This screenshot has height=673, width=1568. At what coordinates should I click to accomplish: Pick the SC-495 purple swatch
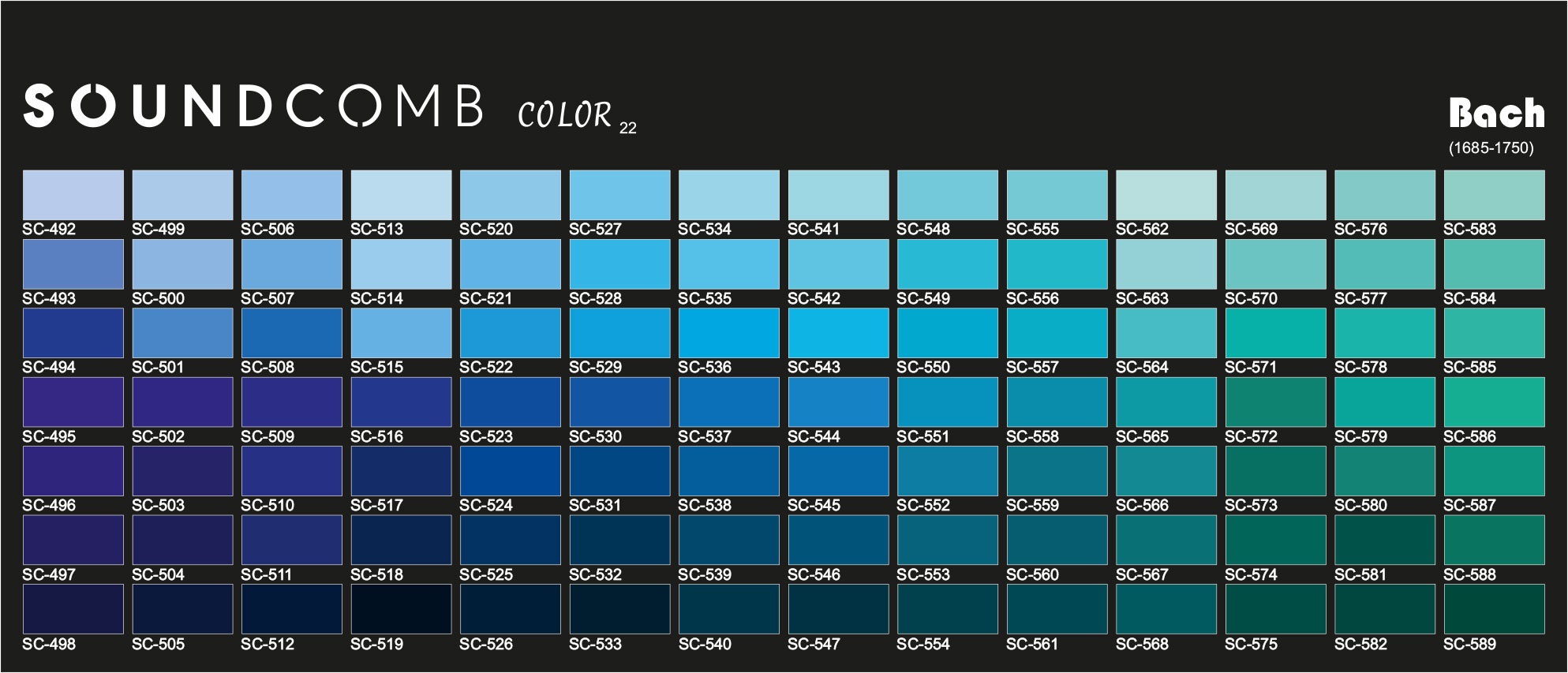(73, 402)
